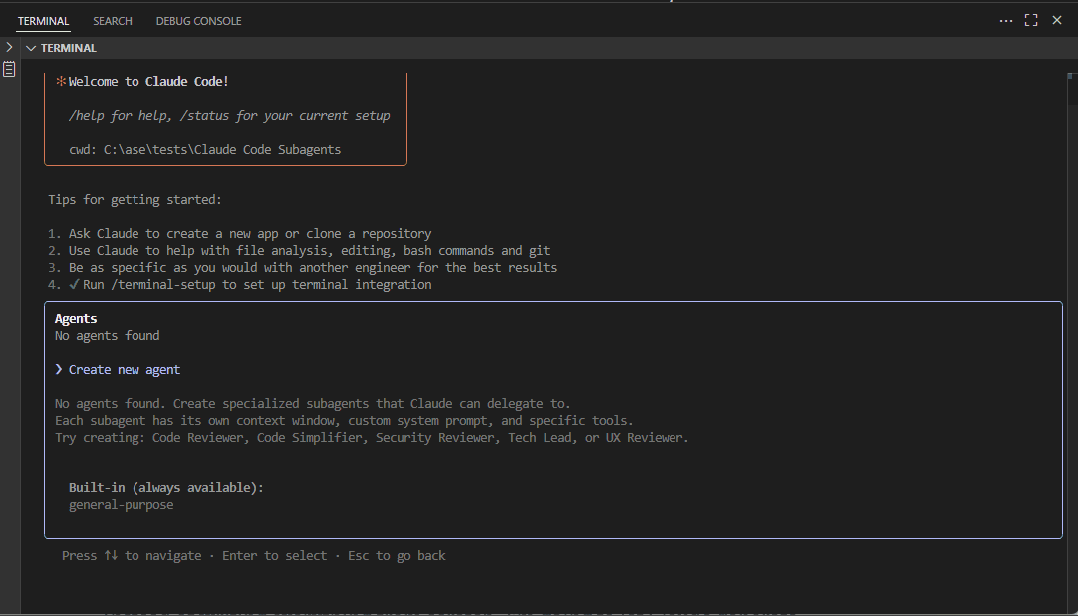Screen dimensions: 1078x616
Task: Open the panel more actions ellipsis menu
Action: point(1006,21)
